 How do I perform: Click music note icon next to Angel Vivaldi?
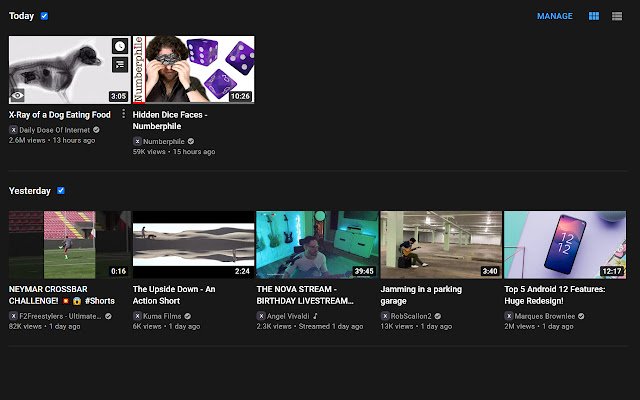[315, 316]
